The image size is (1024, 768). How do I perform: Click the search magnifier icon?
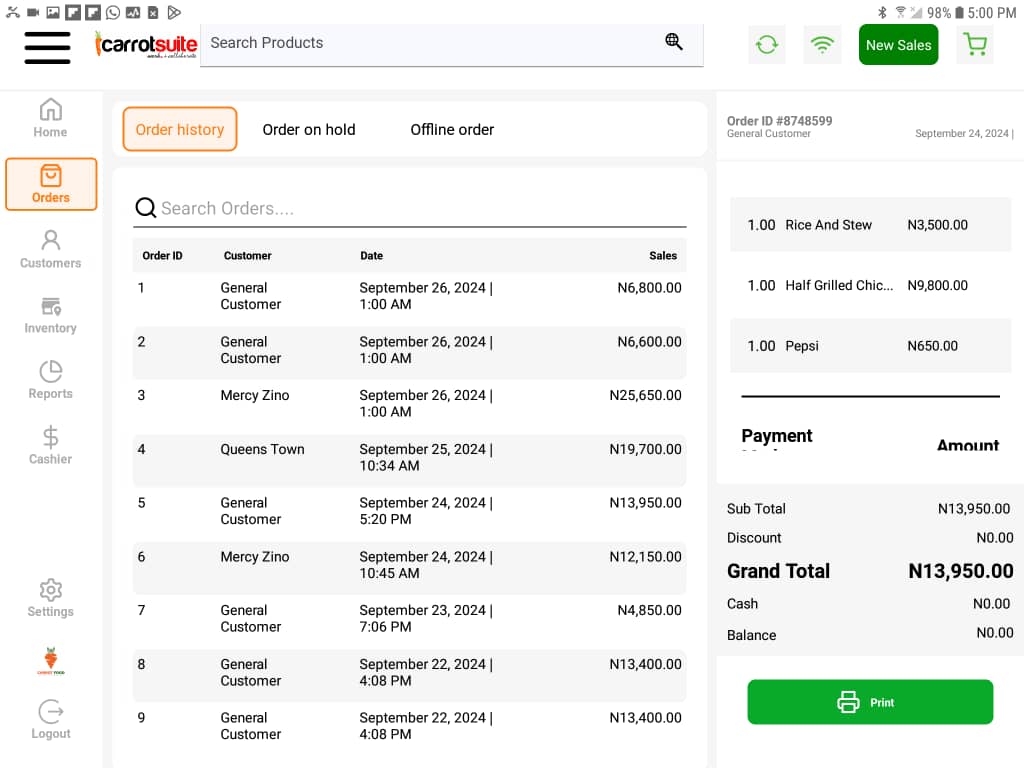pos(674,42)
